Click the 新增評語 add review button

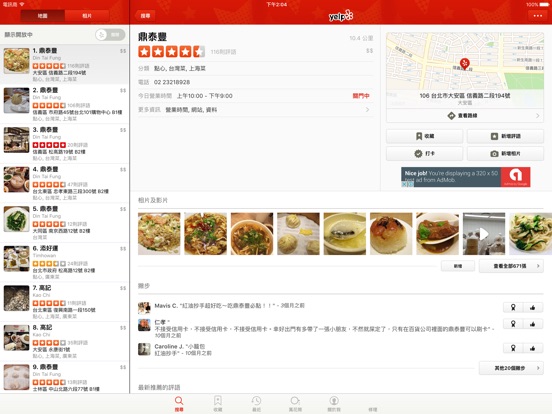click(505, 136)
